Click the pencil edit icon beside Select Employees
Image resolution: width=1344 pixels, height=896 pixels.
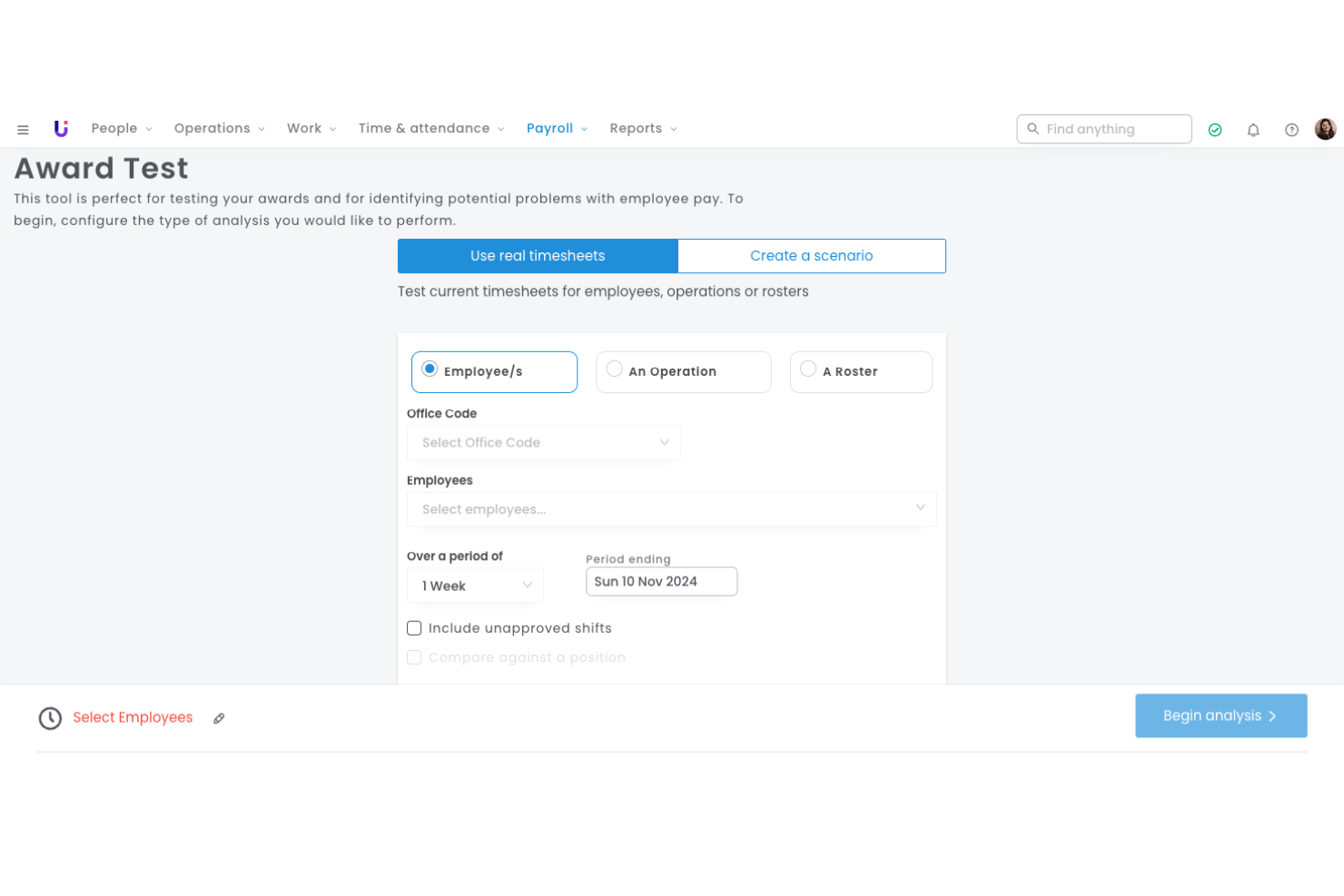[x=219, y=718]
